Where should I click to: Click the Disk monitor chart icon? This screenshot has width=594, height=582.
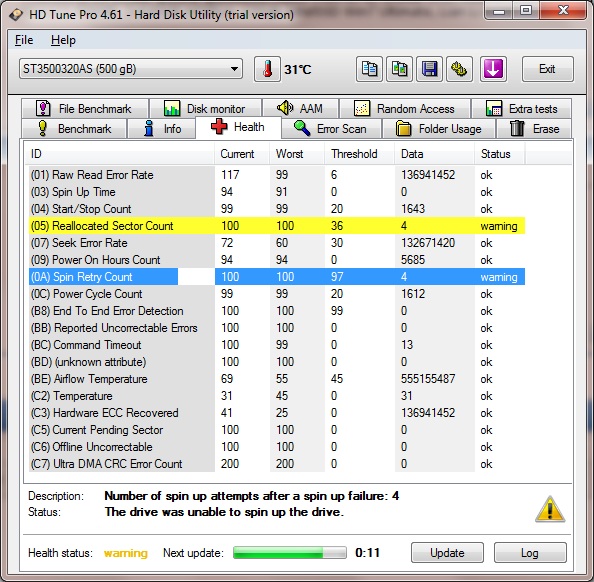(172, 108)
